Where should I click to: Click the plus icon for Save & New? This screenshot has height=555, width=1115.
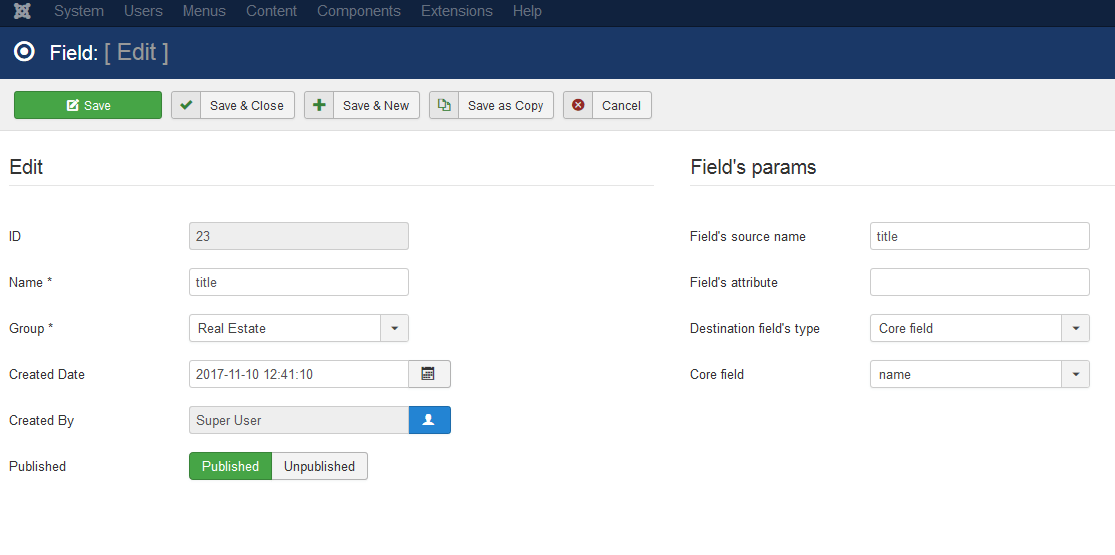[319, 105]
